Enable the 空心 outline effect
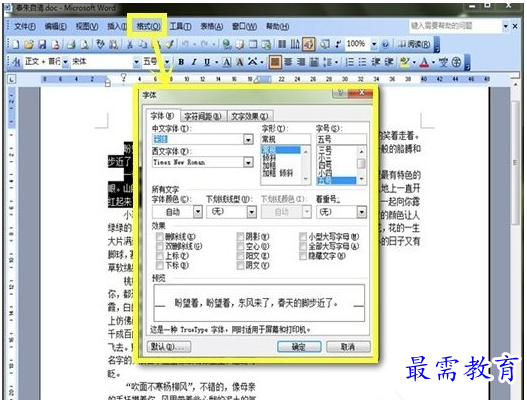Screen dimensions: 527x400 pos(240,246)
